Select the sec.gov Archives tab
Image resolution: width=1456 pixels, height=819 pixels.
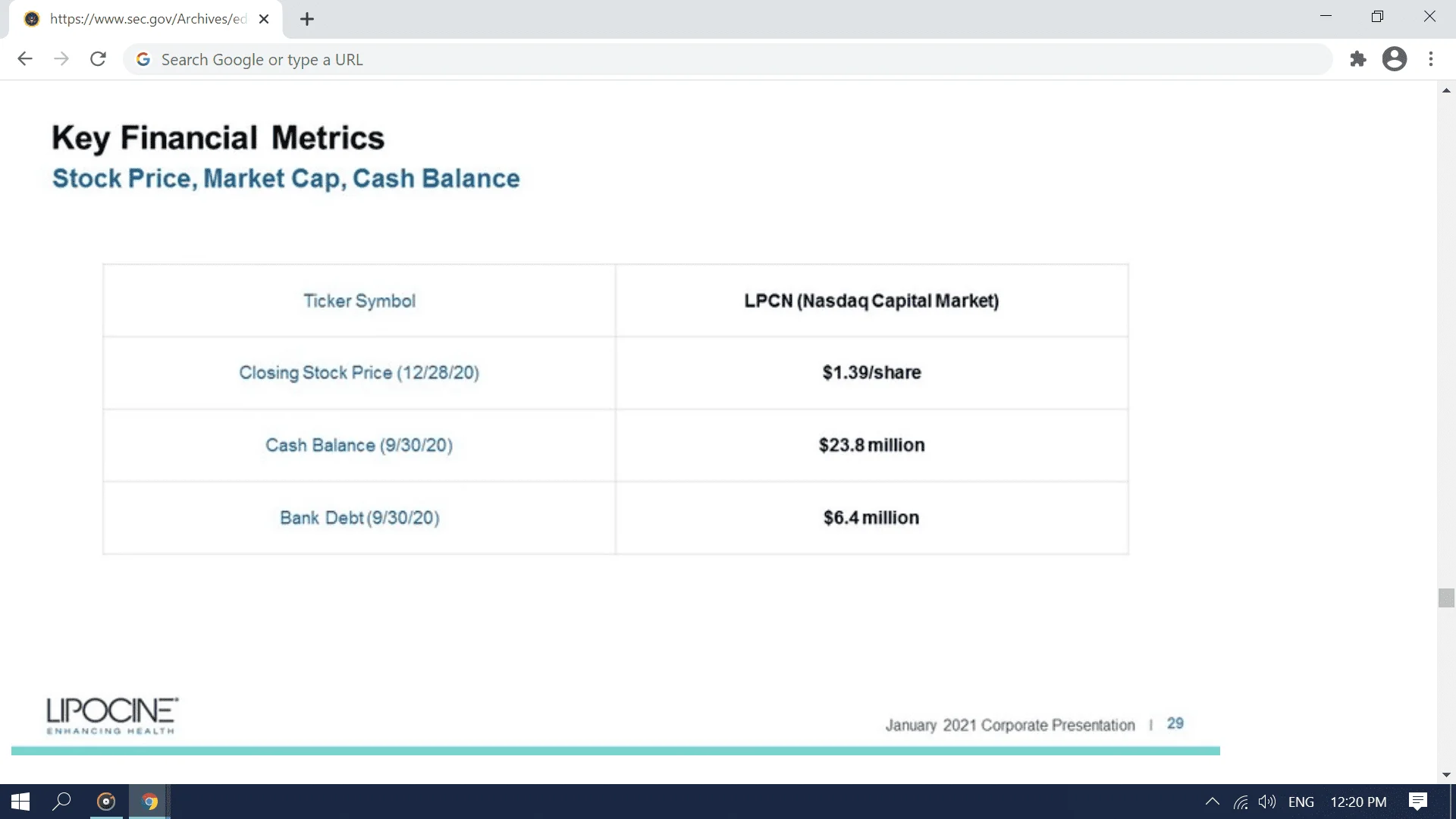click(146, 19)
